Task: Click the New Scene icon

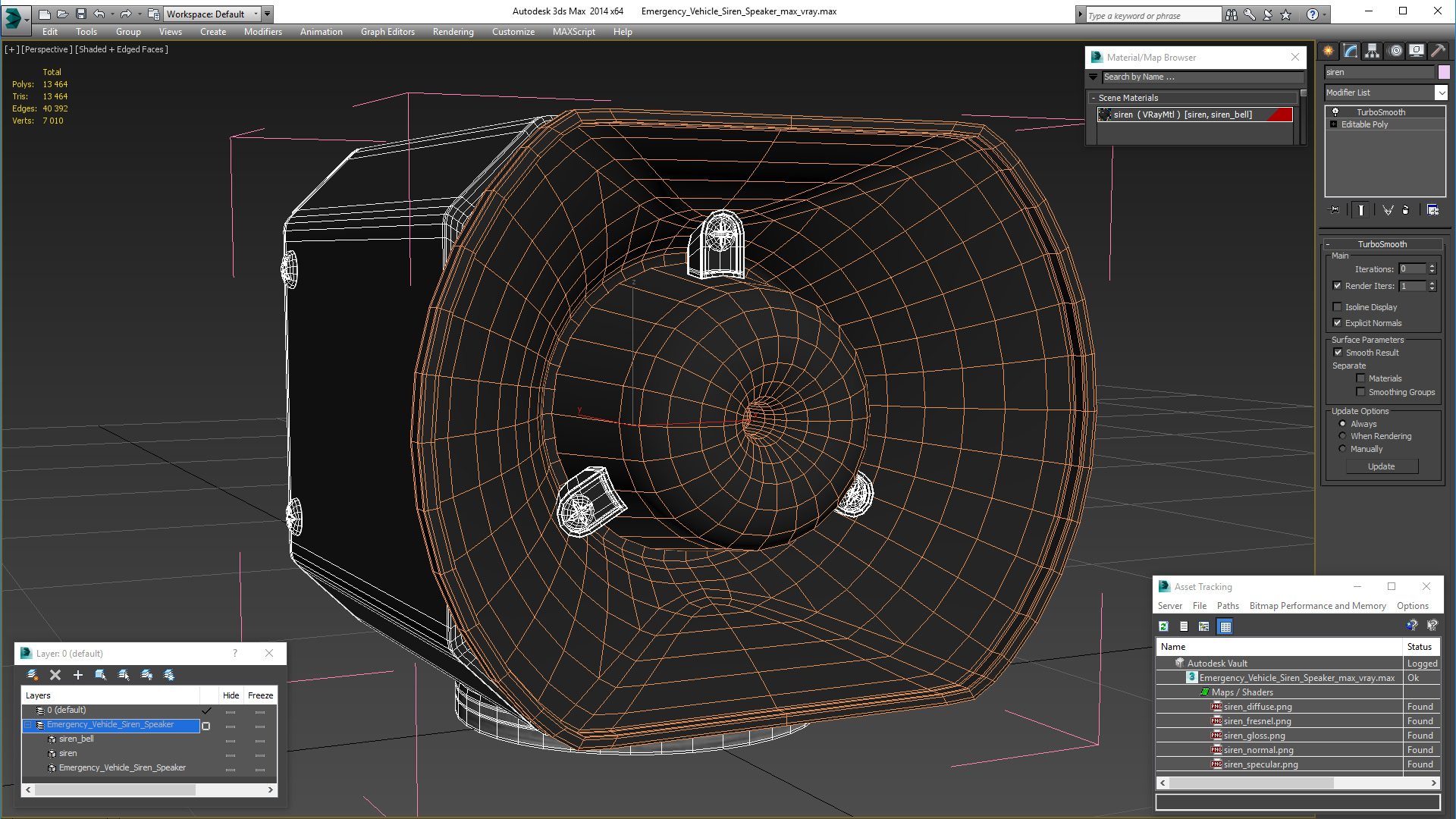Action: (x=45, y=14)
